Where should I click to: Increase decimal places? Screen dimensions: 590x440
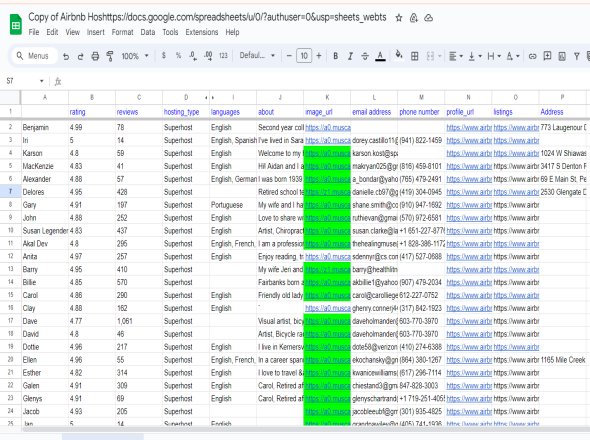click(x=208, y=56)
